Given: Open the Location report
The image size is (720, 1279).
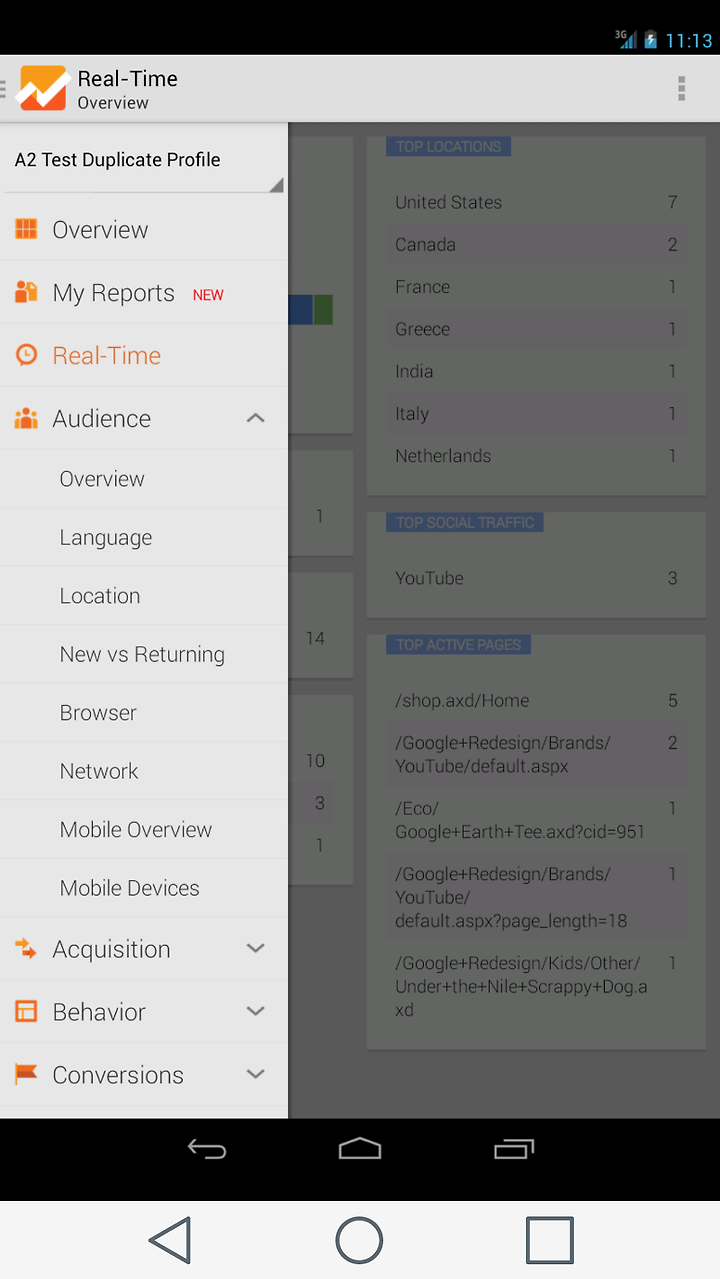Looking at the screenshot, I should [144, 595].
